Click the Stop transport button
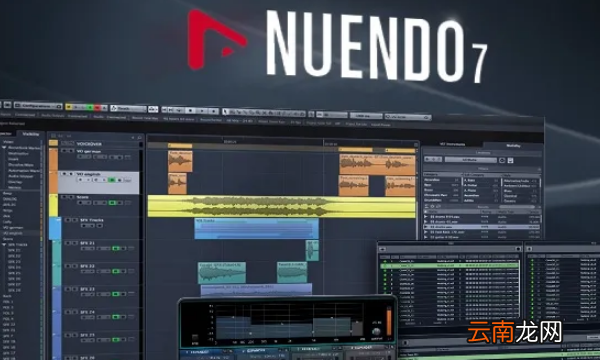 tap(190, 111)
